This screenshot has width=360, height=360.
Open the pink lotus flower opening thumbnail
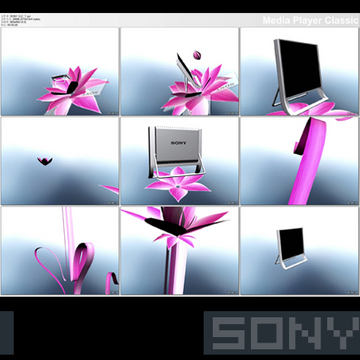tap(60, 72)
